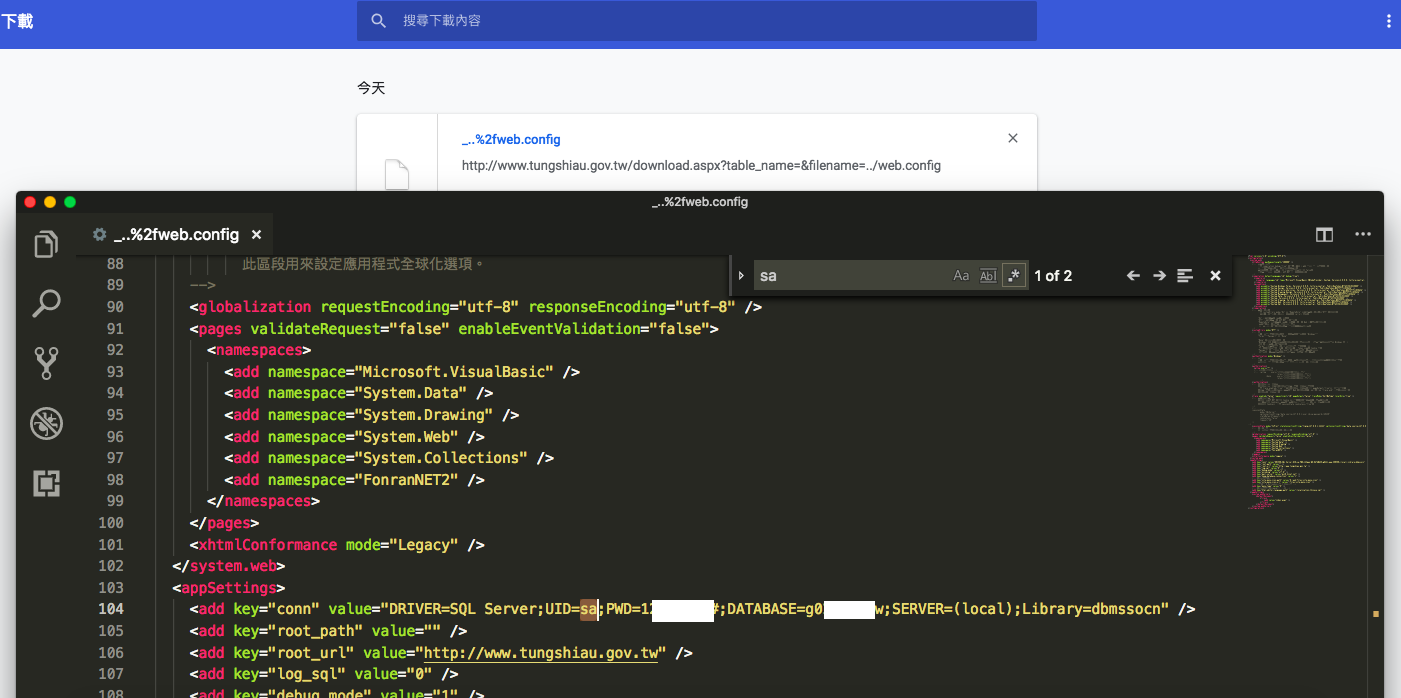Click the downloaded file's document icon
The height and width of the screenshot is (698, 1401).
click(397, 174)
